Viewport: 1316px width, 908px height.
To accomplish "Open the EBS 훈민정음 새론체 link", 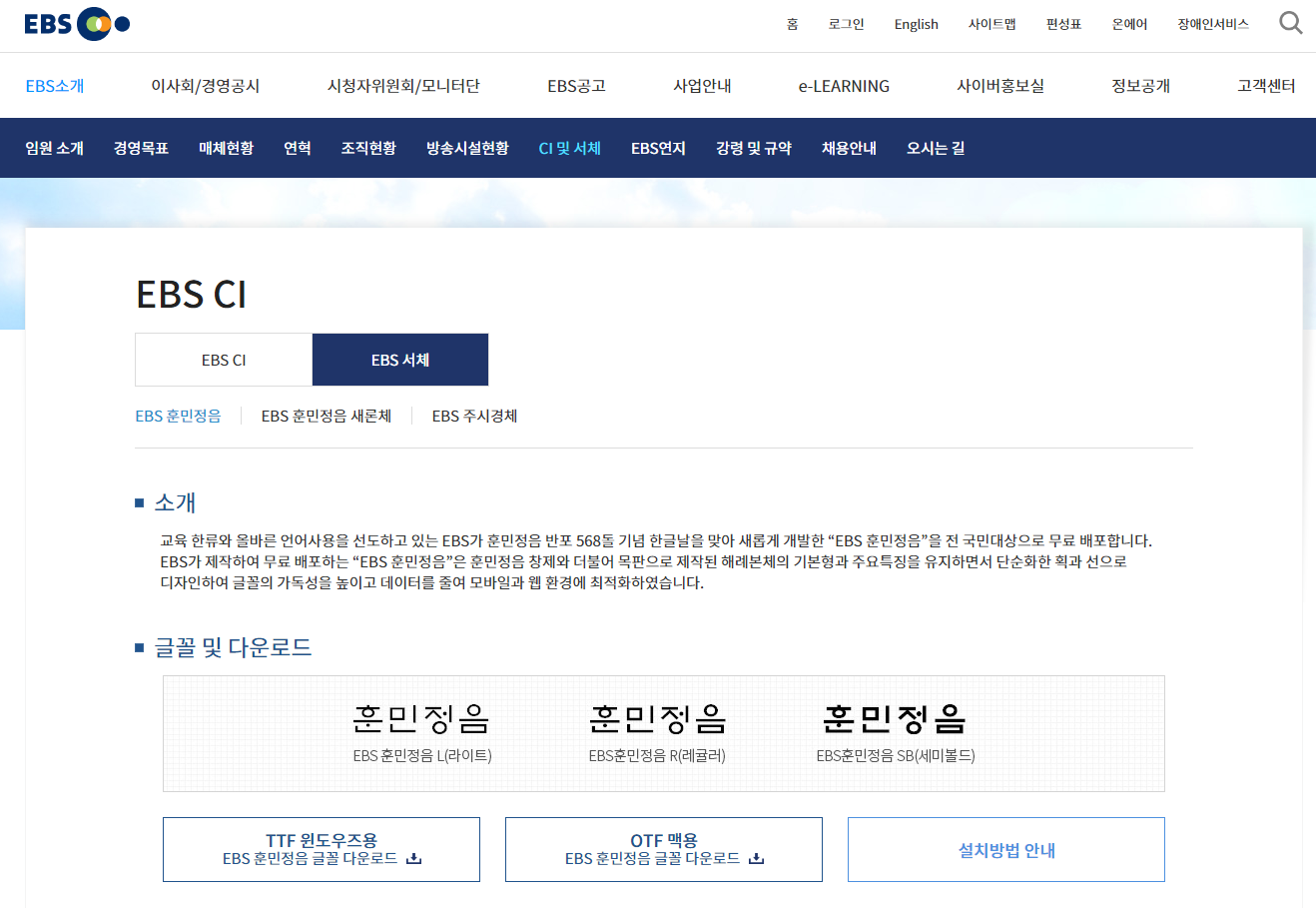I will point(326,416).
